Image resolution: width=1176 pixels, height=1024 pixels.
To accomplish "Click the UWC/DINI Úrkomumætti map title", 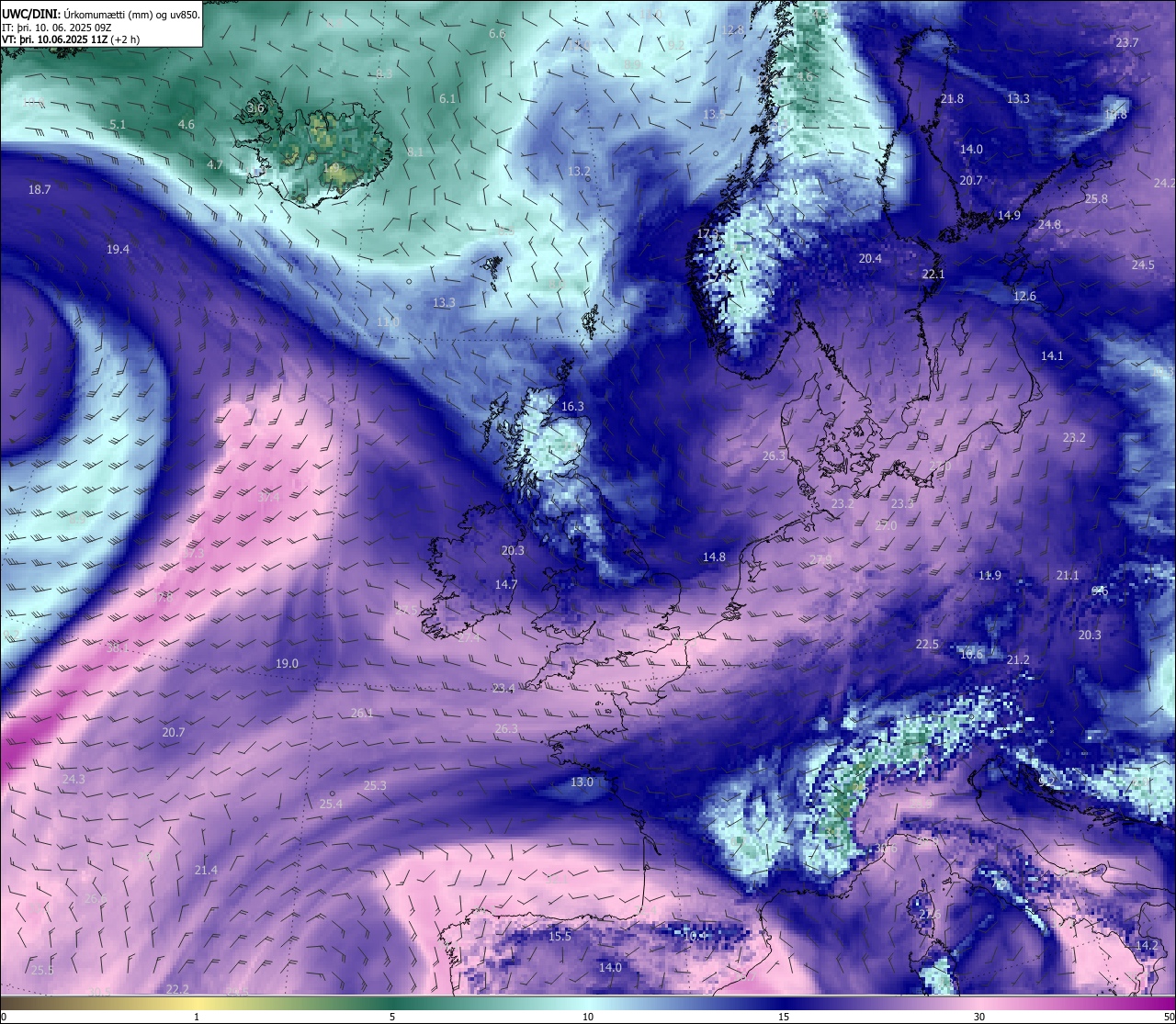I will click(100, 14).
